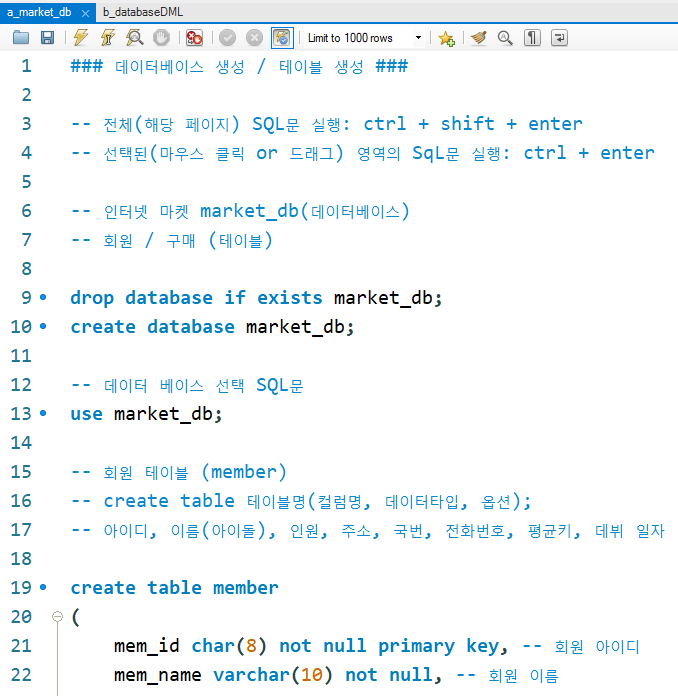
Task: Close the a_market_db tab
Action: (86, 14)
